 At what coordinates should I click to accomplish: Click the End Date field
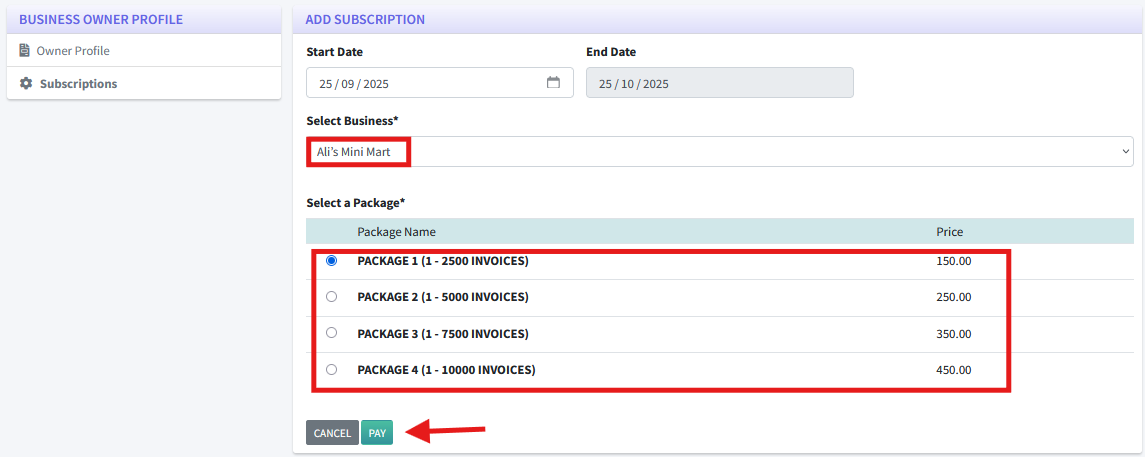coord(719,83)
